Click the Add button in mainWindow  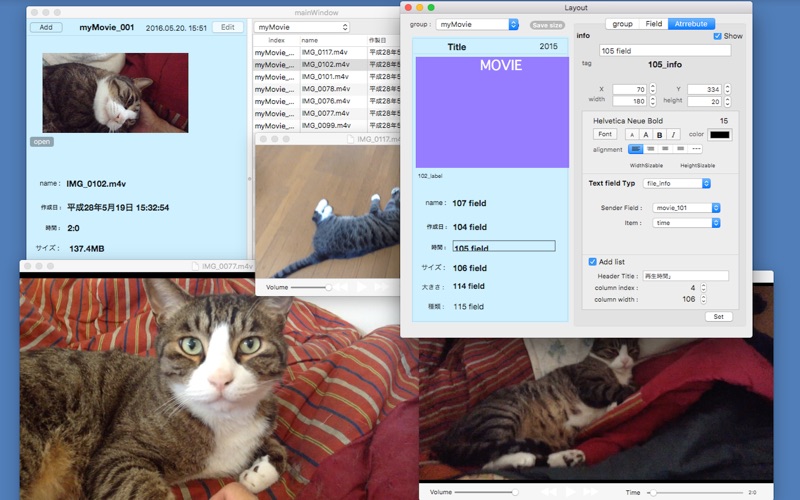coord(46,28)
